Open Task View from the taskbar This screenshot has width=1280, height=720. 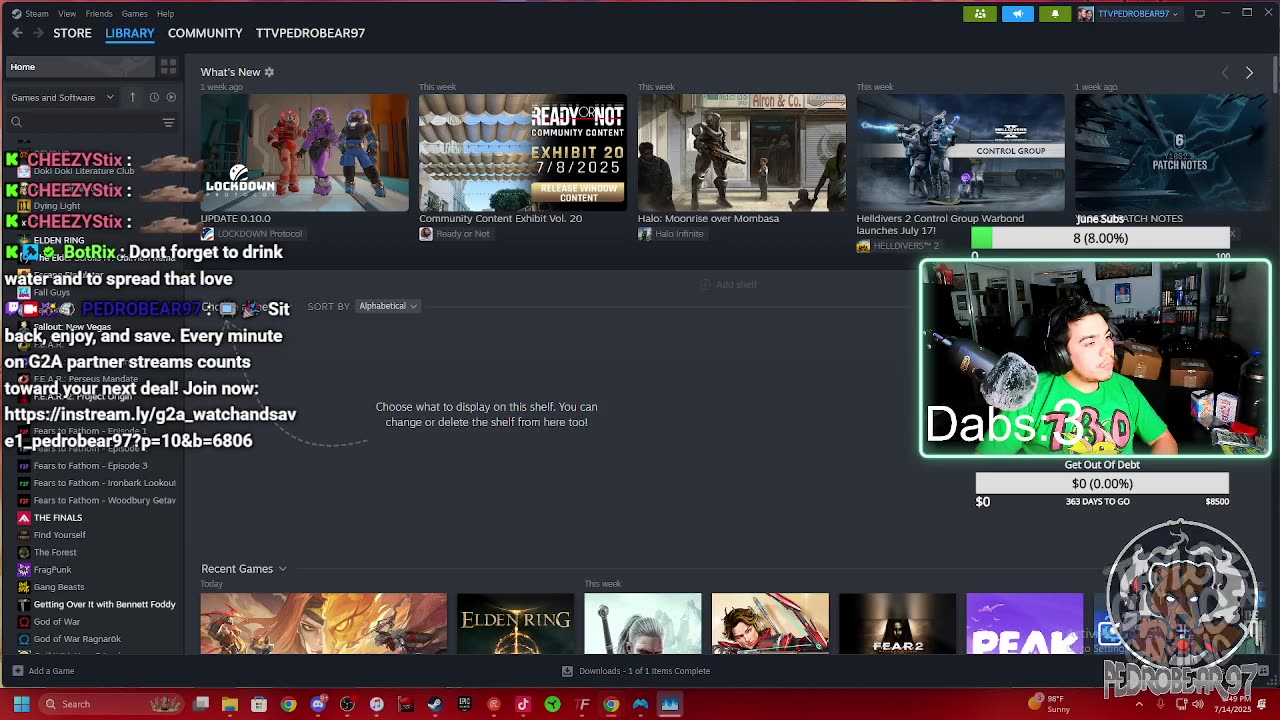click(x=201, y=704)
